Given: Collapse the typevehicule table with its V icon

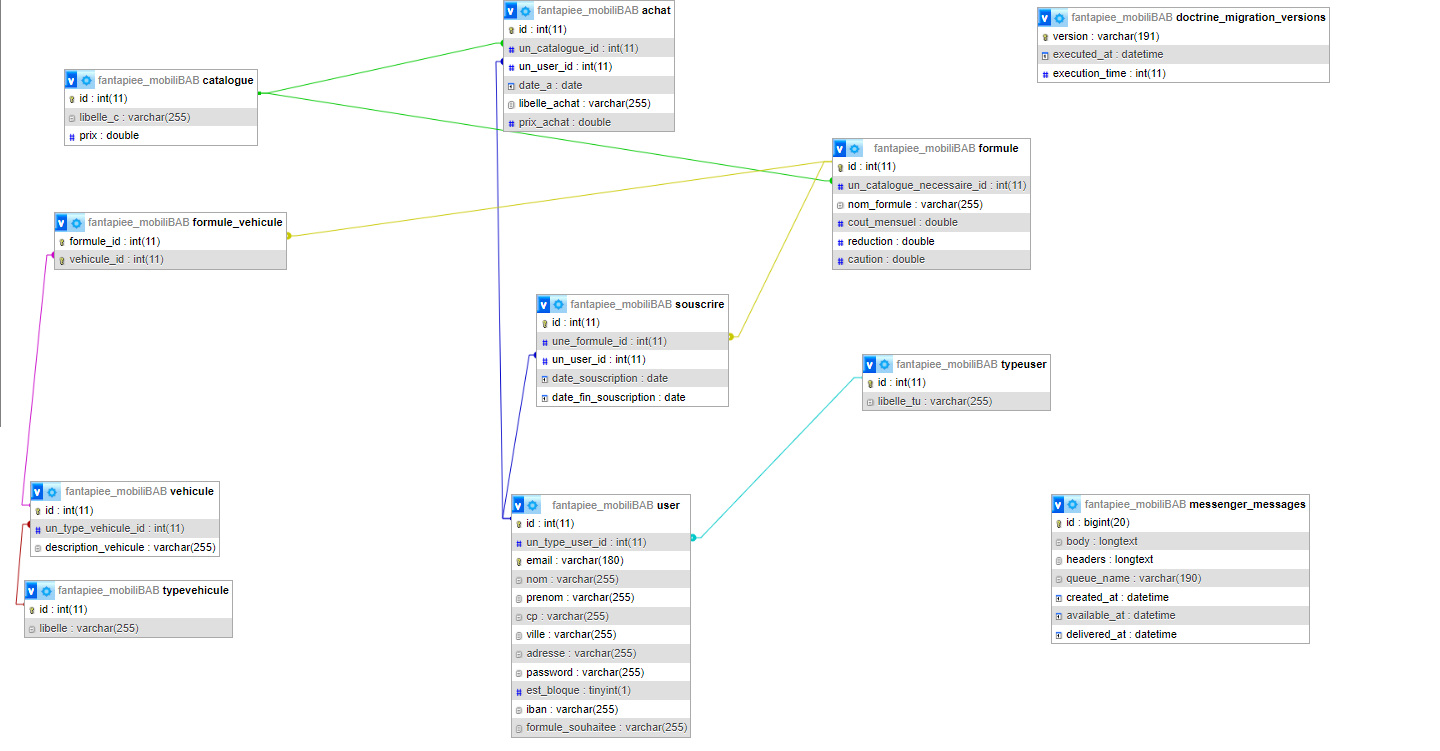Looking at the screenshot, I should coord(31,590).
